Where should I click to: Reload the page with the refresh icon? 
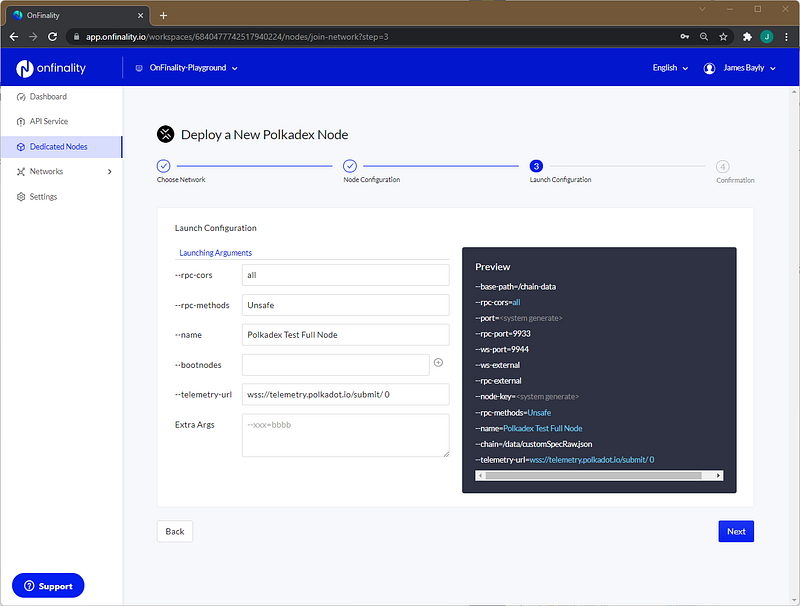coord(53,37)
